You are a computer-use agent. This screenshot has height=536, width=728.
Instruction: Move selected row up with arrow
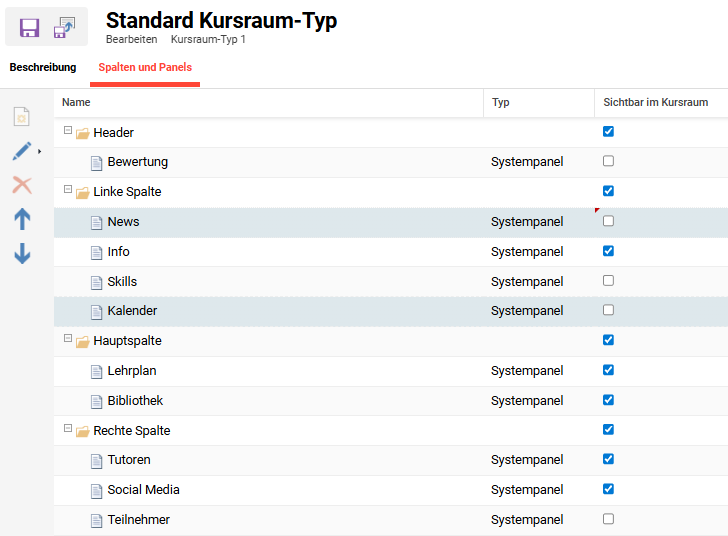tap(21, 220)
